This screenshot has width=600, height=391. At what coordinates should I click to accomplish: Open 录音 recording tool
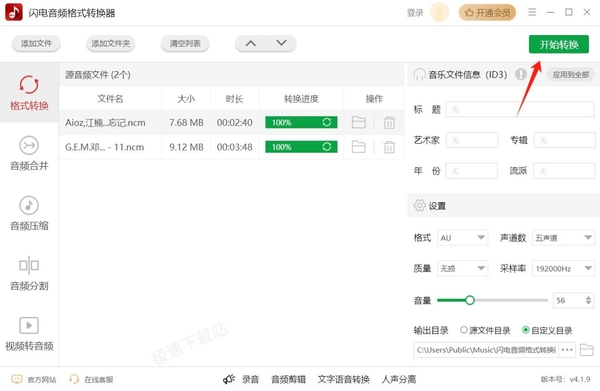(250, 379)
